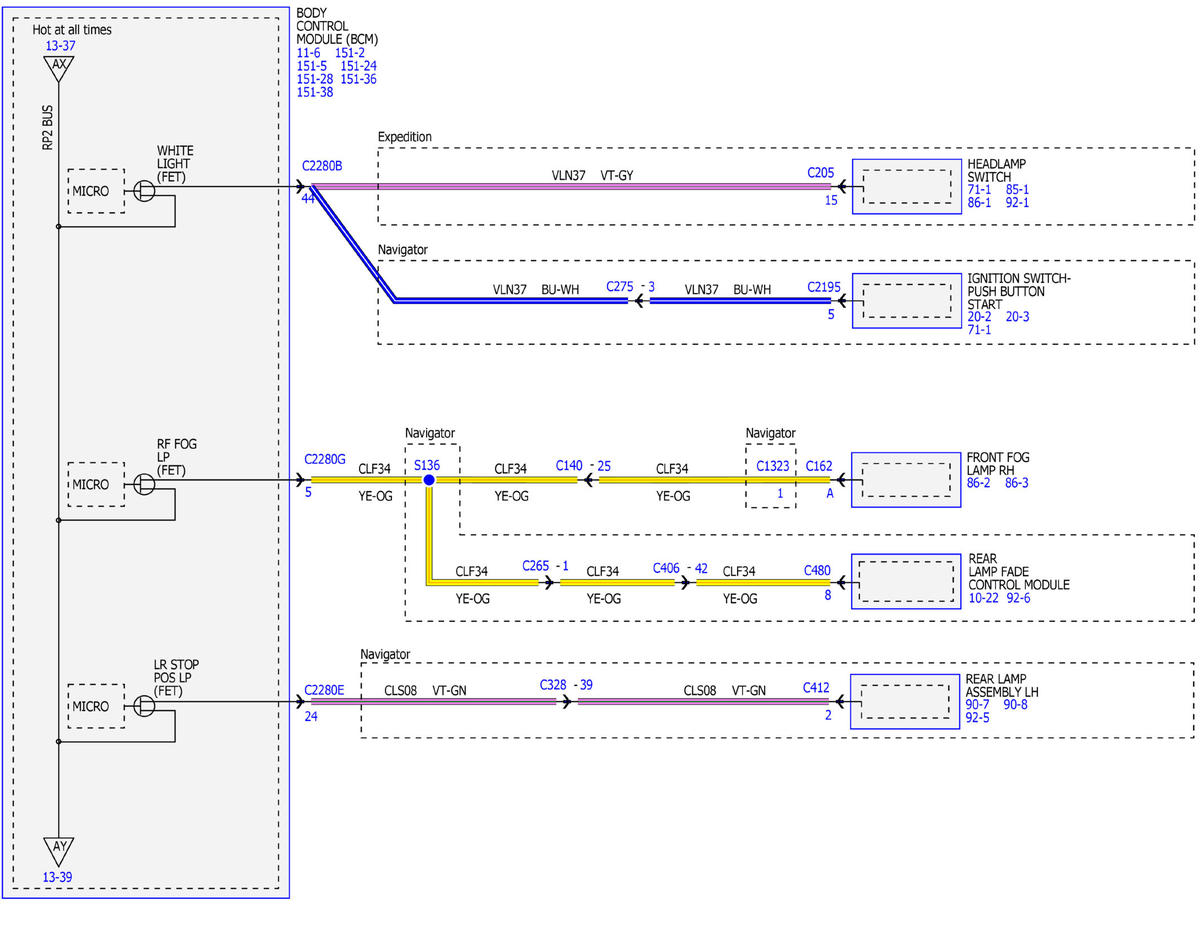This screenshot has height=927, width=1200.
Task: Click the MICRO box beside RF FOG LP
Action: [96, 484]
